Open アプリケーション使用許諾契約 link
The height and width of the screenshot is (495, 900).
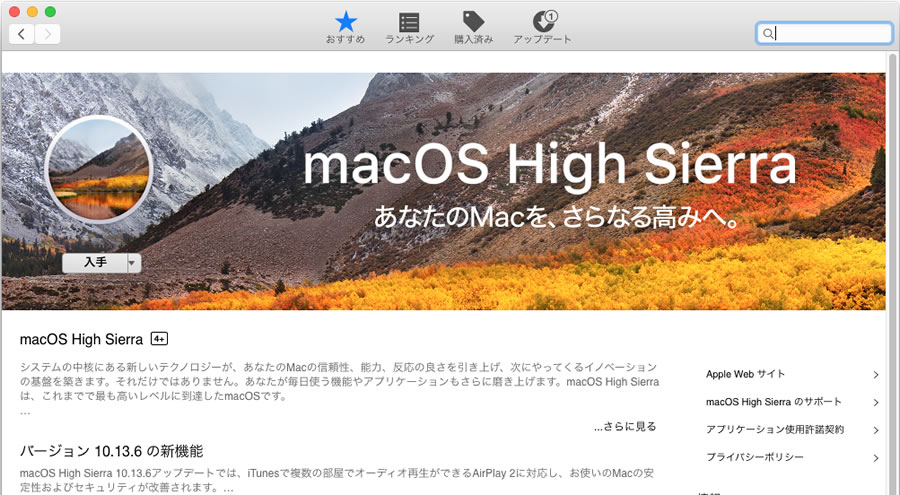pyautogui.click(x=775, y=430)
